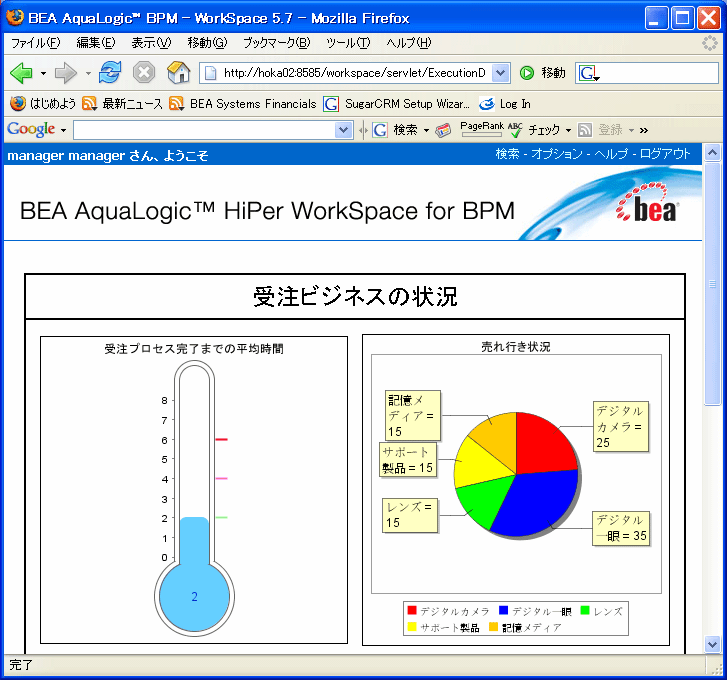Click the page scrollbar down arrow
The width and height of the screenshot is (727, 680).
[x=712, y=644]
